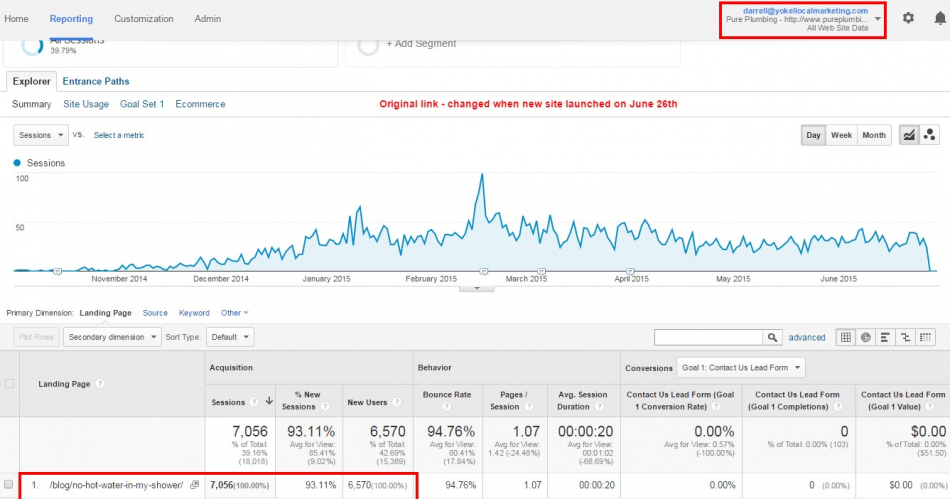
Task: Click the table search magnifier button
Action: click(773, 338)
